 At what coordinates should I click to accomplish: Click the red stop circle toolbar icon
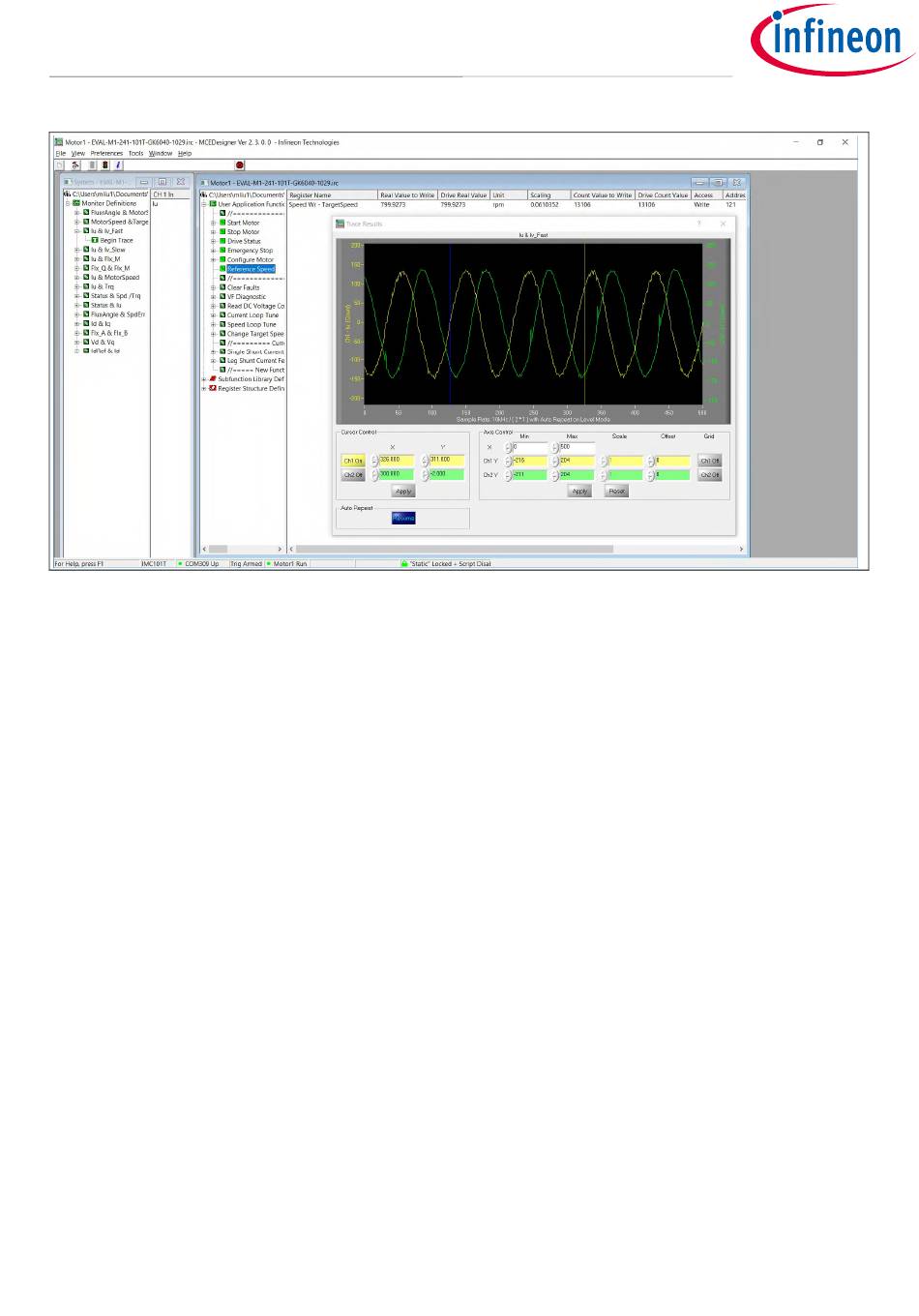click(x=240, y=165)
